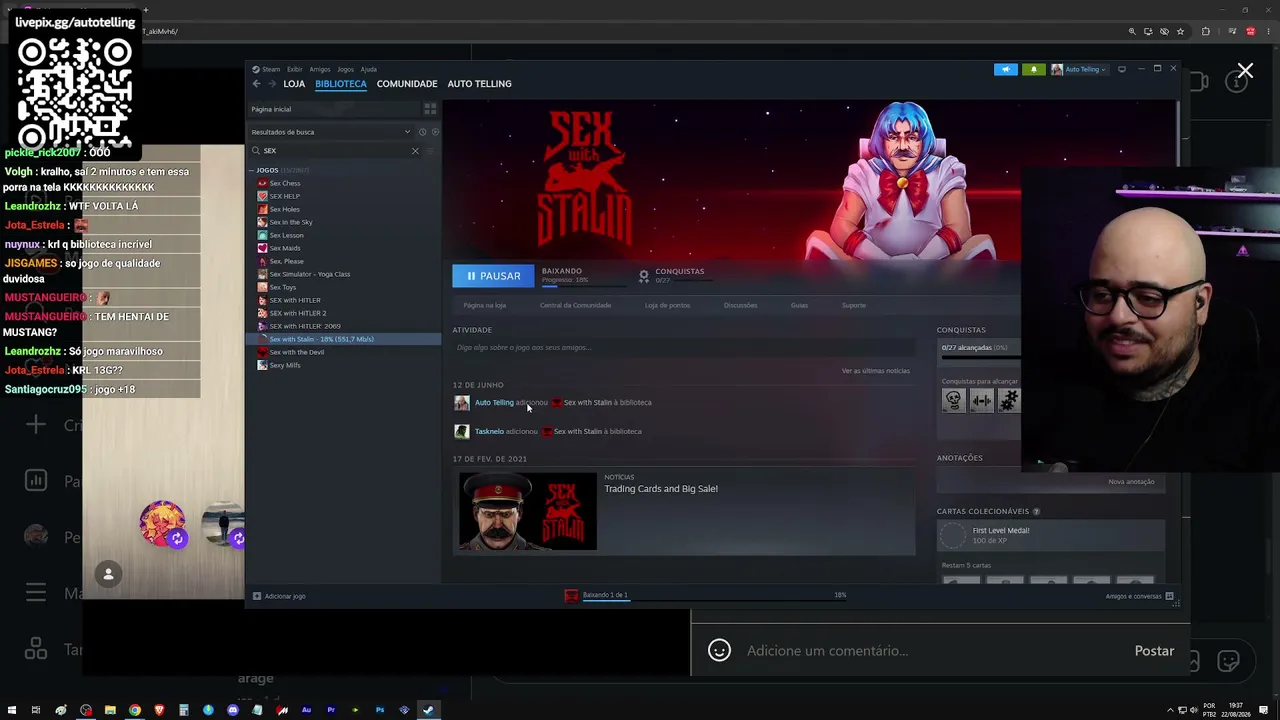Open Amigos e conversas friends list
This screenshot has height=720, width=1280.
[x=1140, y=596]
